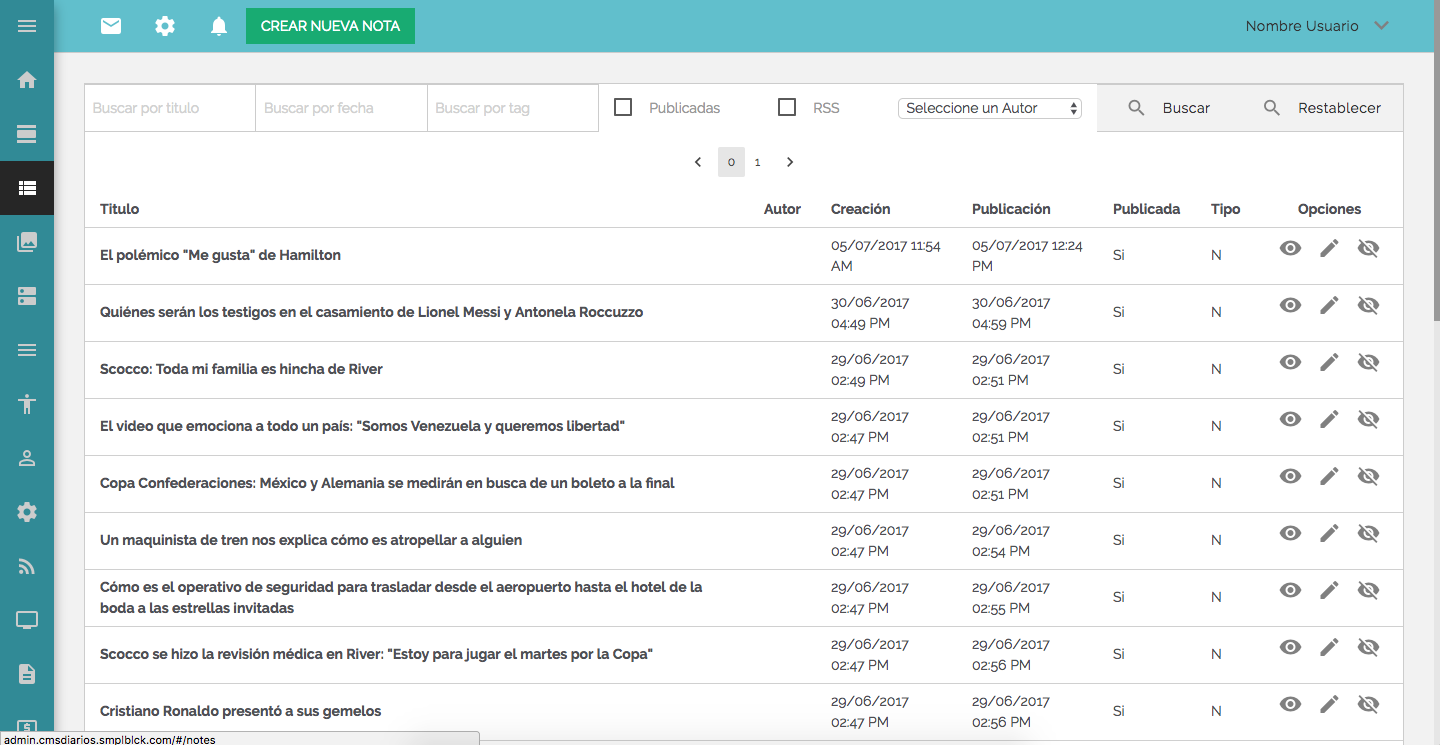Image resolution: width=1440 pixels, height=745 pixels.
Task: Edit the Copa Confederaciones note
Action: (1329, 476)
